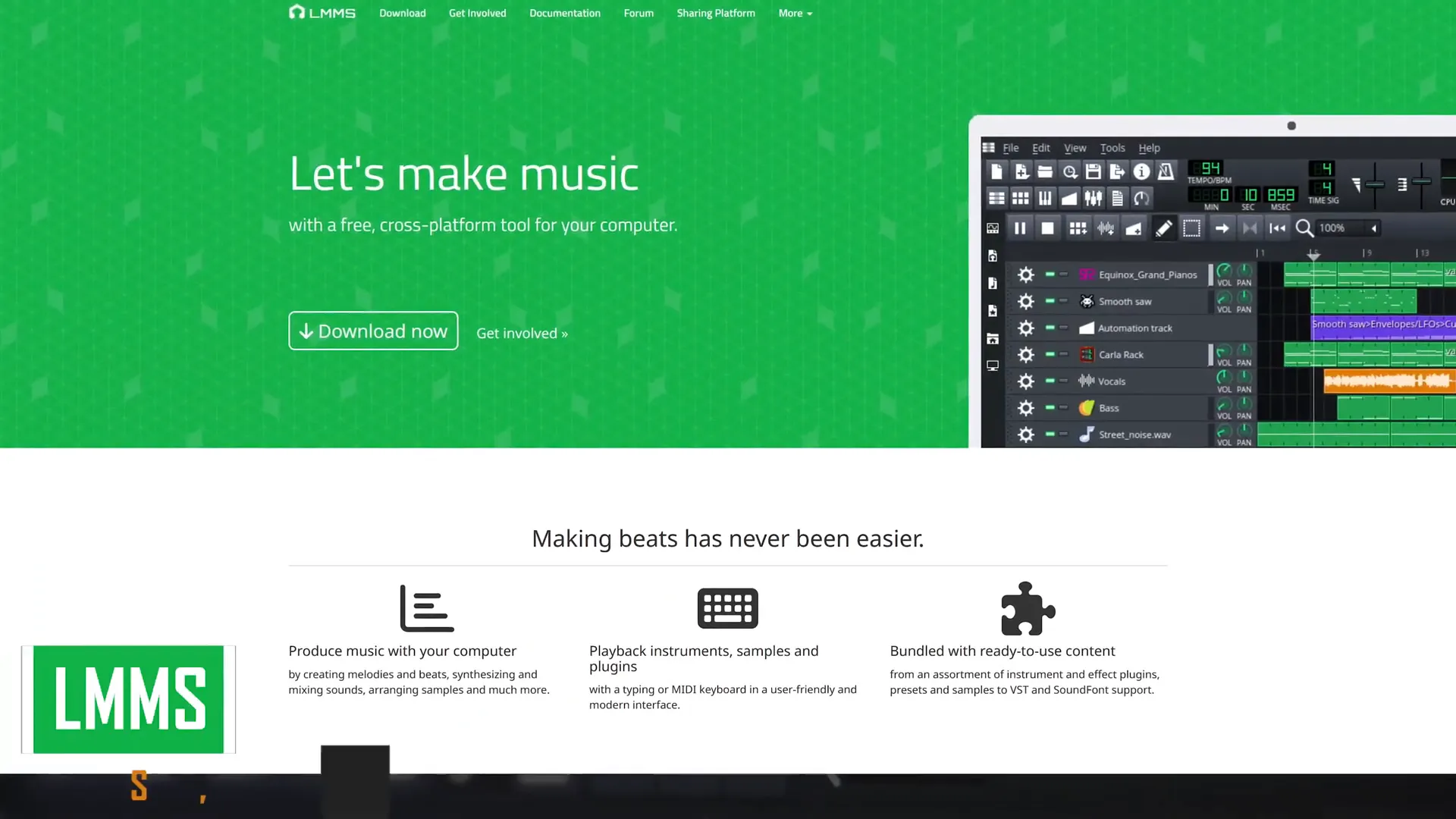Open the Automation Editor ramp icon

1069,198
